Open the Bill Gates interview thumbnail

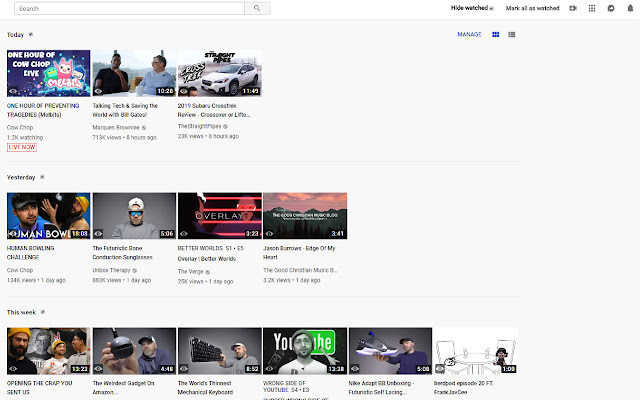(134, 73)
